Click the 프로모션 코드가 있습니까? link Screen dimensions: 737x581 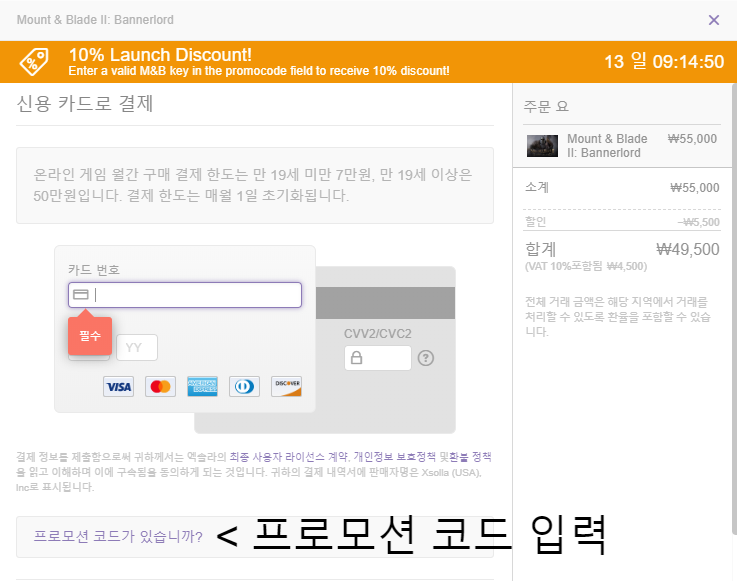pos(118,536)
